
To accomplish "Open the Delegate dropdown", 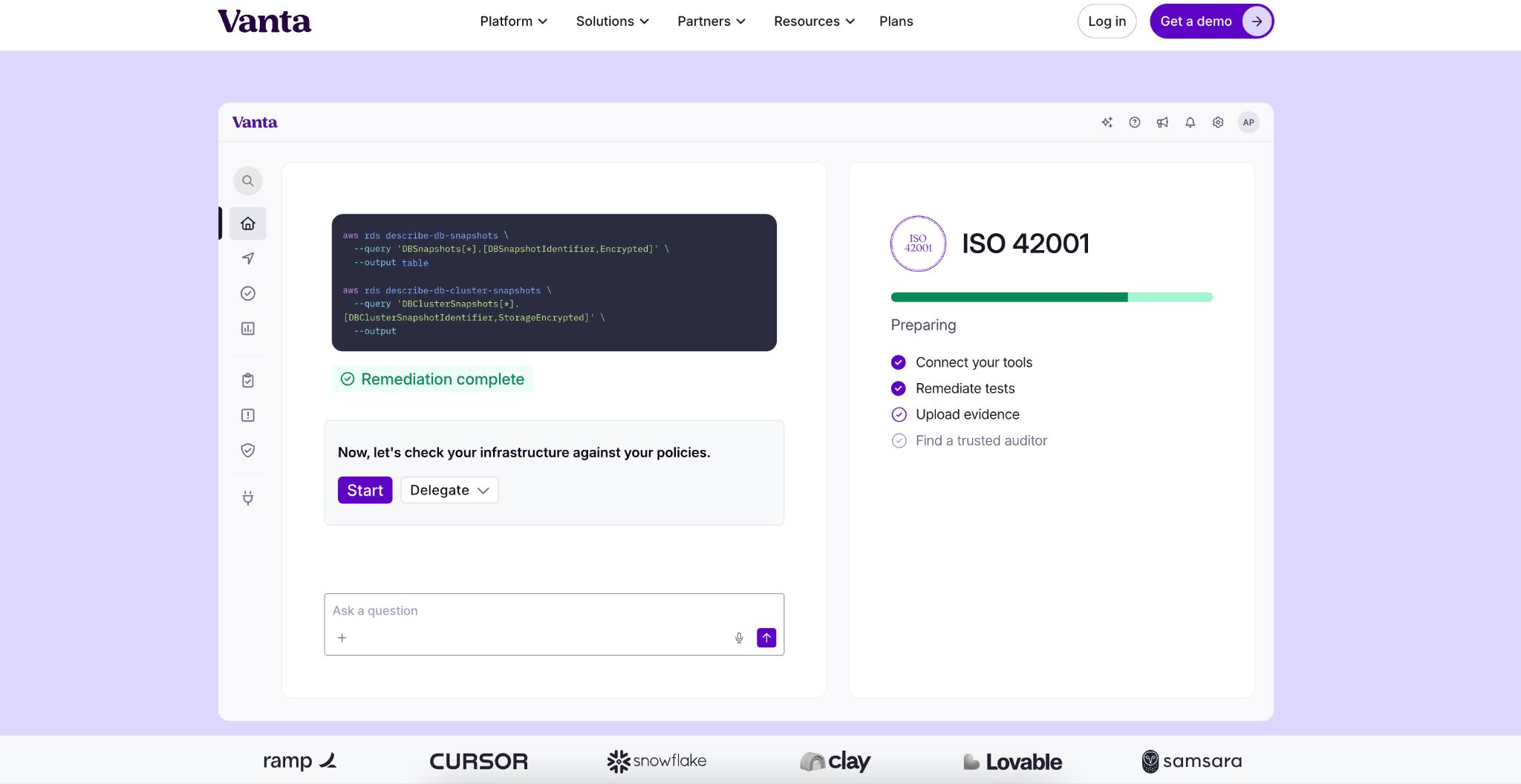I will pyautogui.click(x=449, y=490).
